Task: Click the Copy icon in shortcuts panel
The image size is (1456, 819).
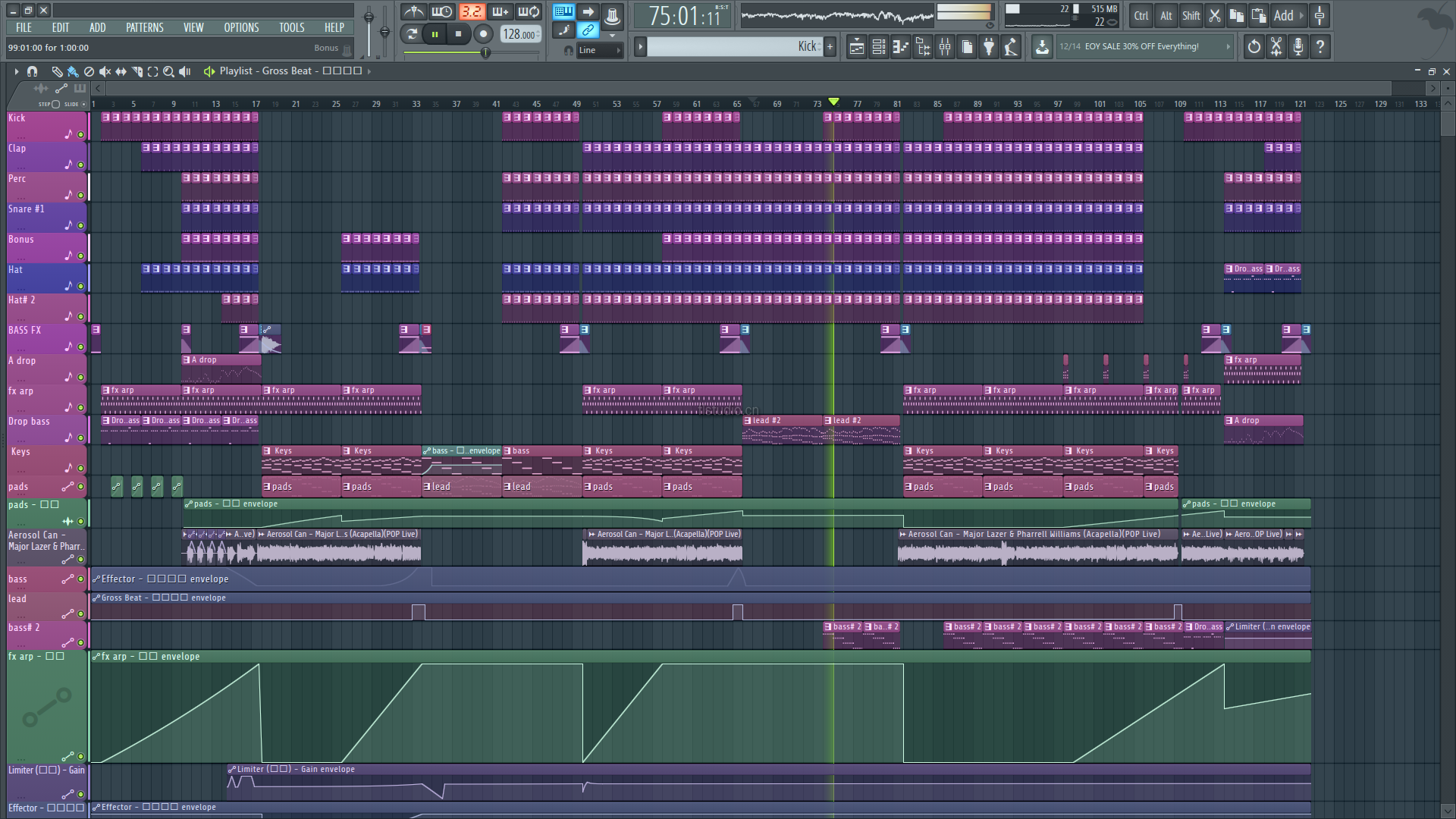Action: (x=1236, y=15)
